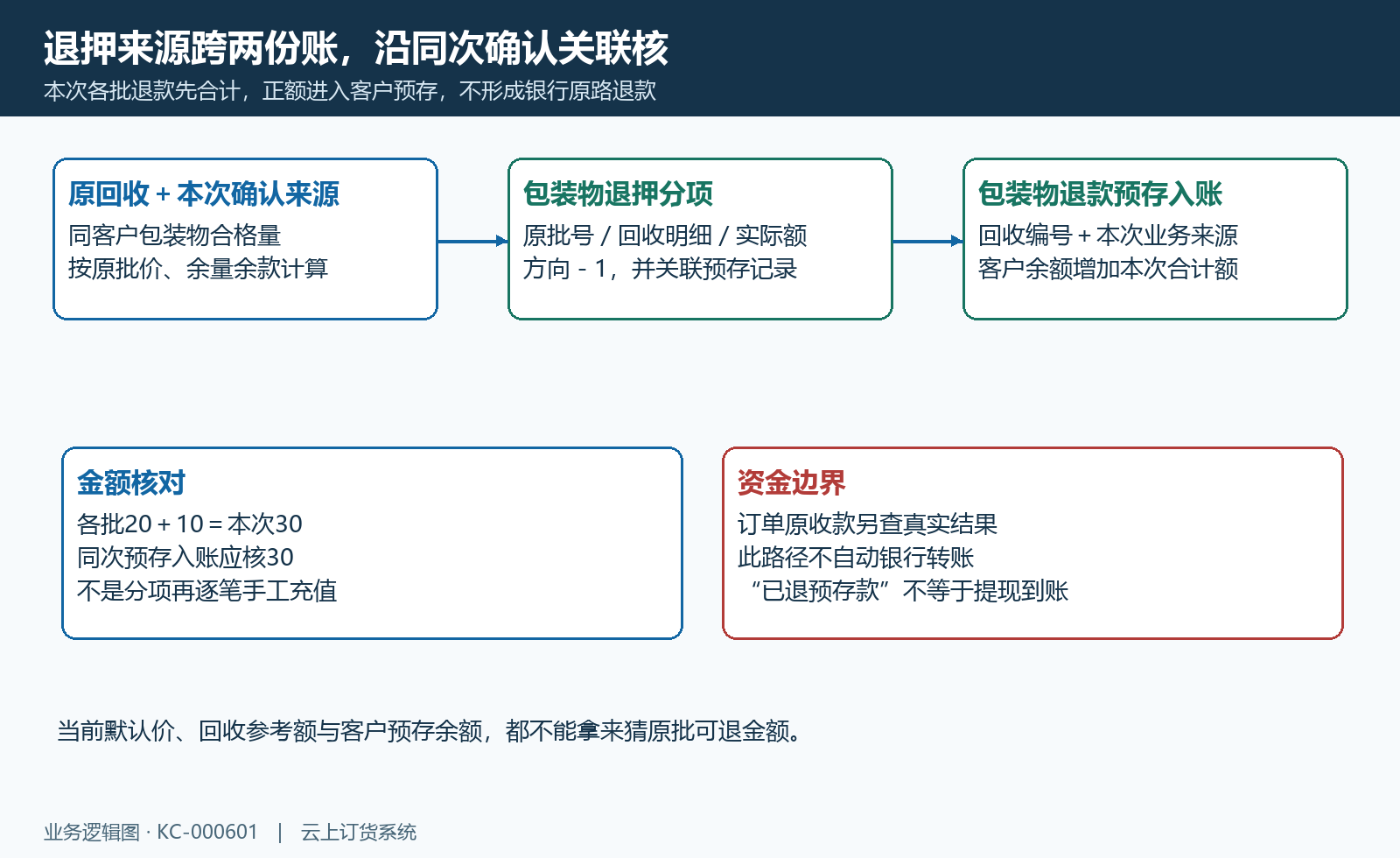1400x858 pixels.
Task: Select the line 订单原收款另查真实结果
Action: pyautogui.click(x=868, y=524)
